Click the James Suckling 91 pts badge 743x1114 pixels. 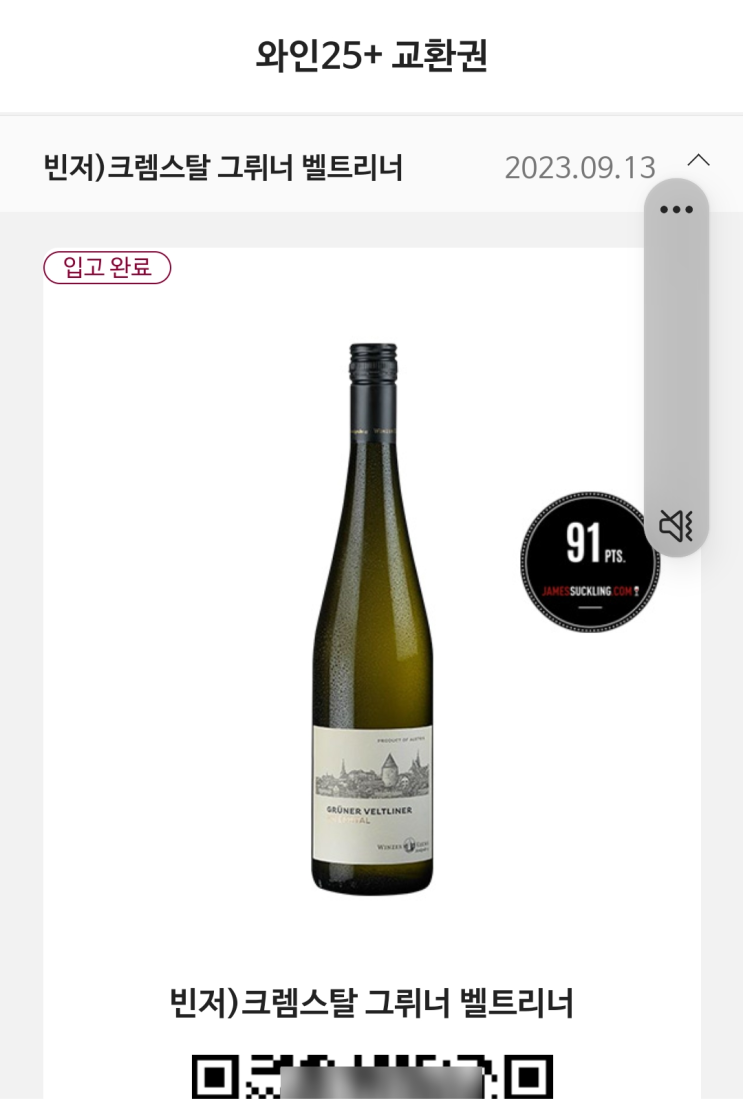[590, 561]
